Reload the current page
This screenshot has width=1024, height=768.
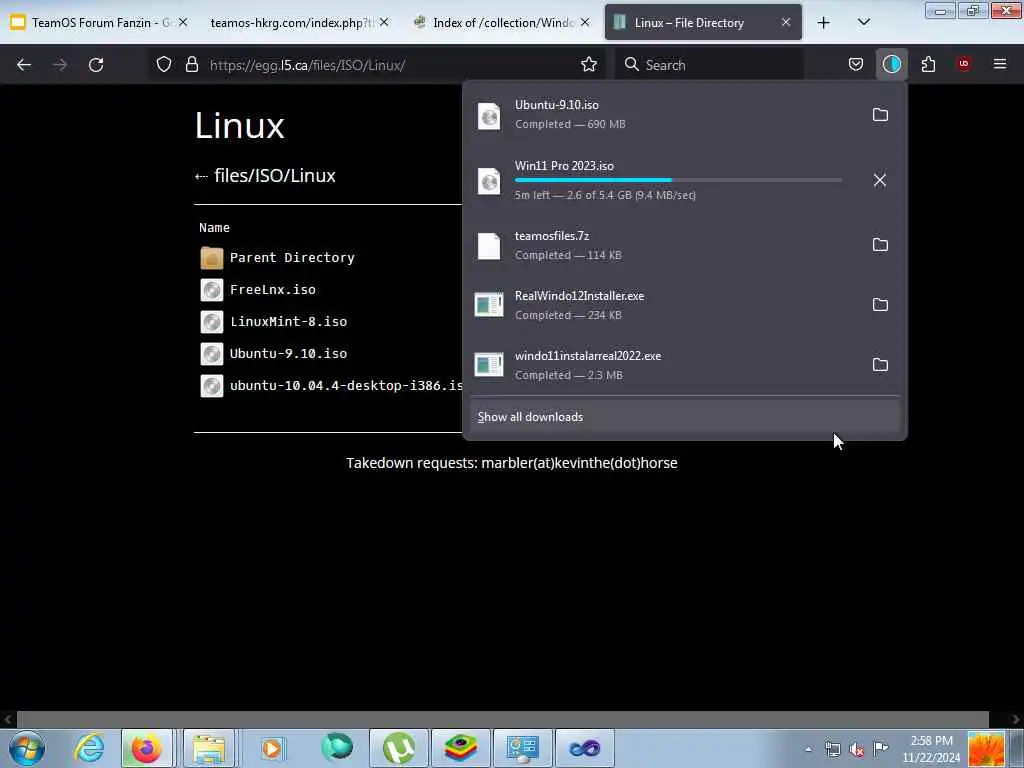point(96,65)
